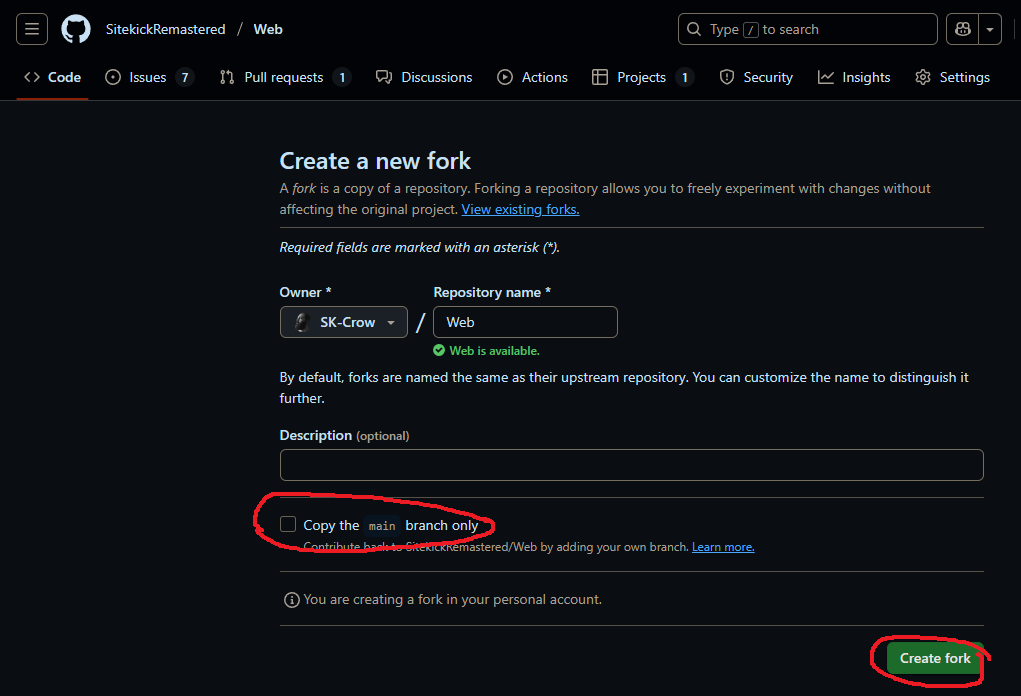Expand the Copilot dropdown arrow
Screen dimensions: 1021x696
click(990, 29)
